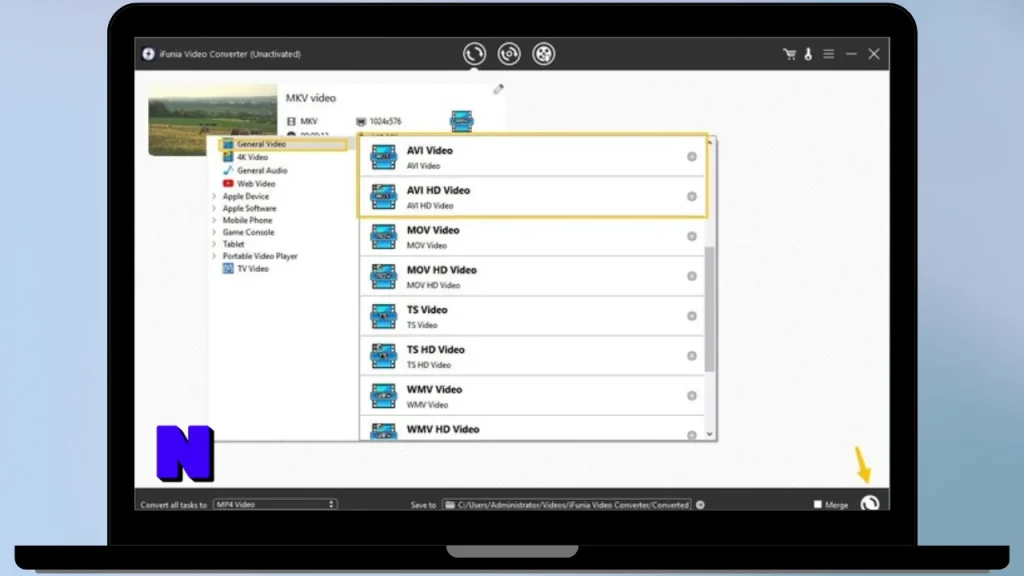Select the Web Video category
The image size is (1024, 576).
tap(249, 184)
